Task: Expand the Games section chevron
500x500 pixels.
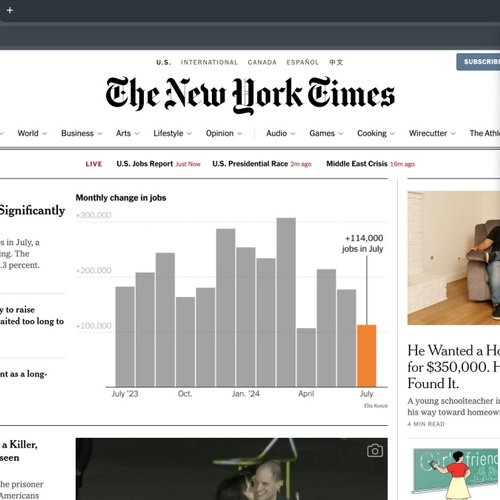Action: tap(341, 134)
